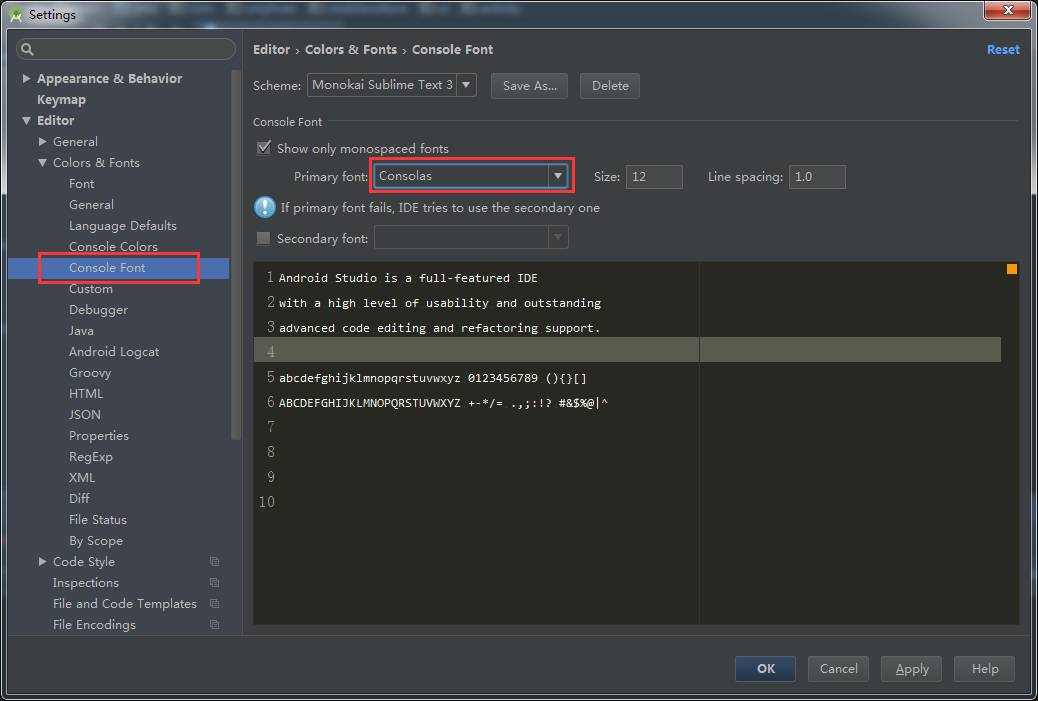Click the Reset link

[1003, 48]
